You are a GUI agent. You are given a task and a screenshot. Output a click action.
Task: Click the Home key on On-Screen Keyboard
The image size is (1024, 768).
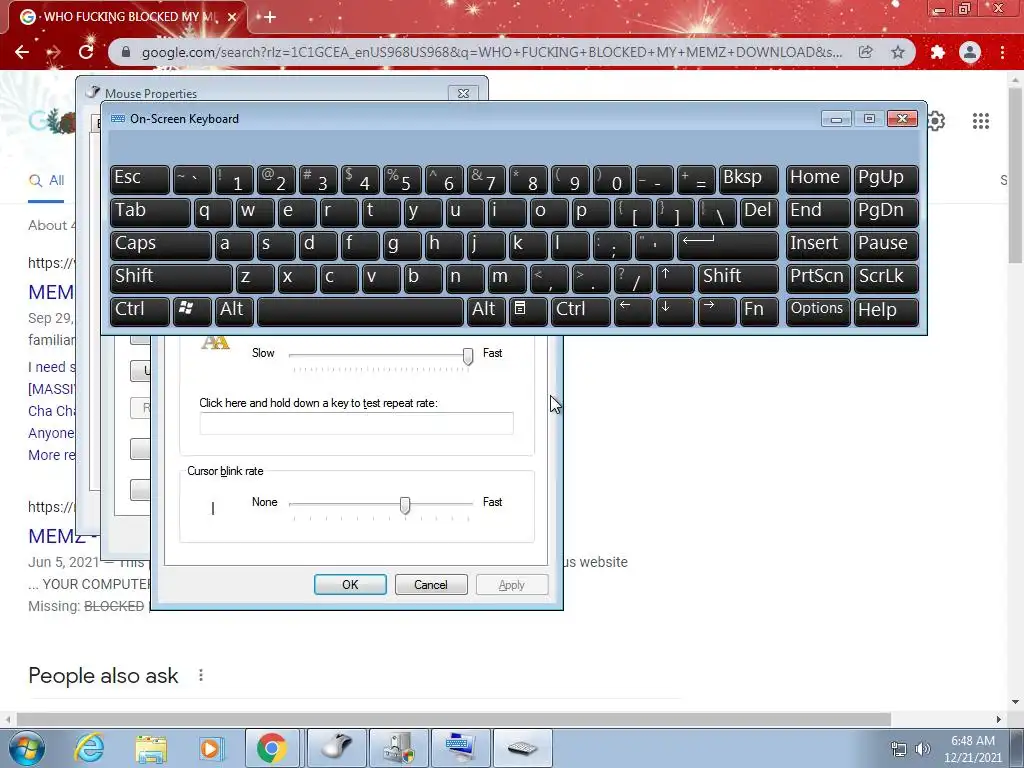pyautogui.click(x=817, y=179)
